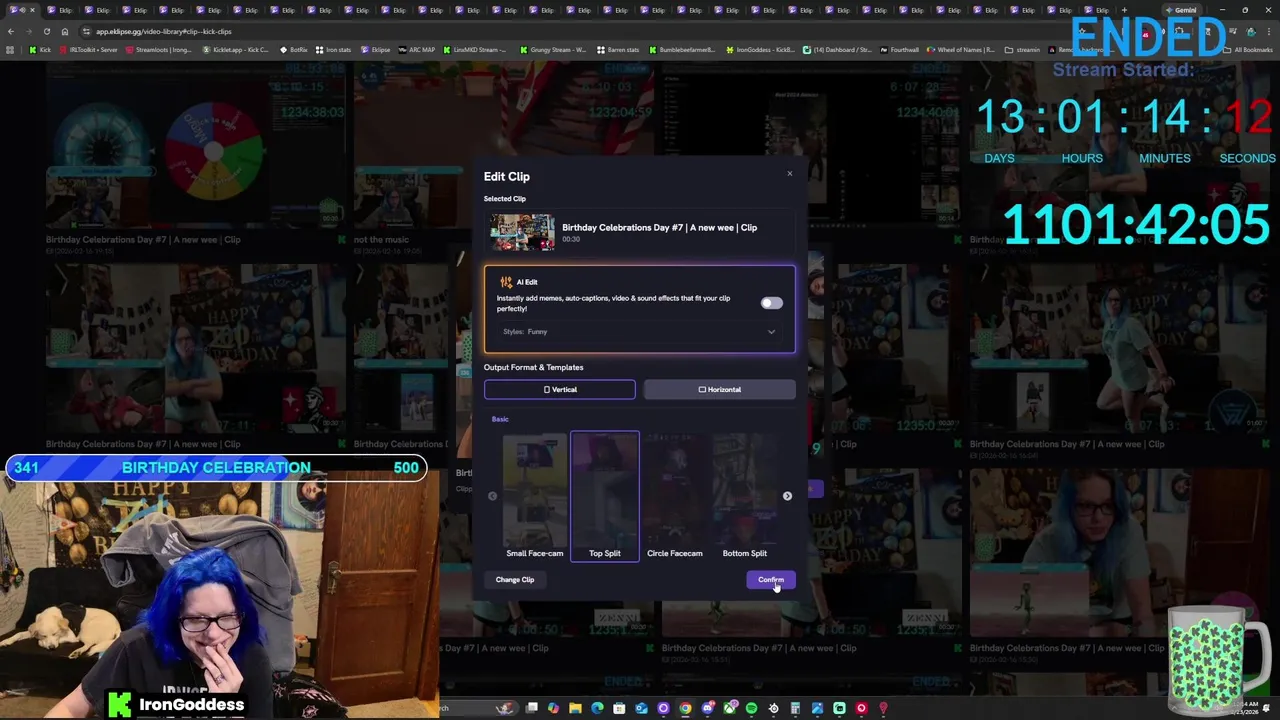Close the Edit Clip dialog
Viewport: 1280px width, 720px height.
(789, 174)
